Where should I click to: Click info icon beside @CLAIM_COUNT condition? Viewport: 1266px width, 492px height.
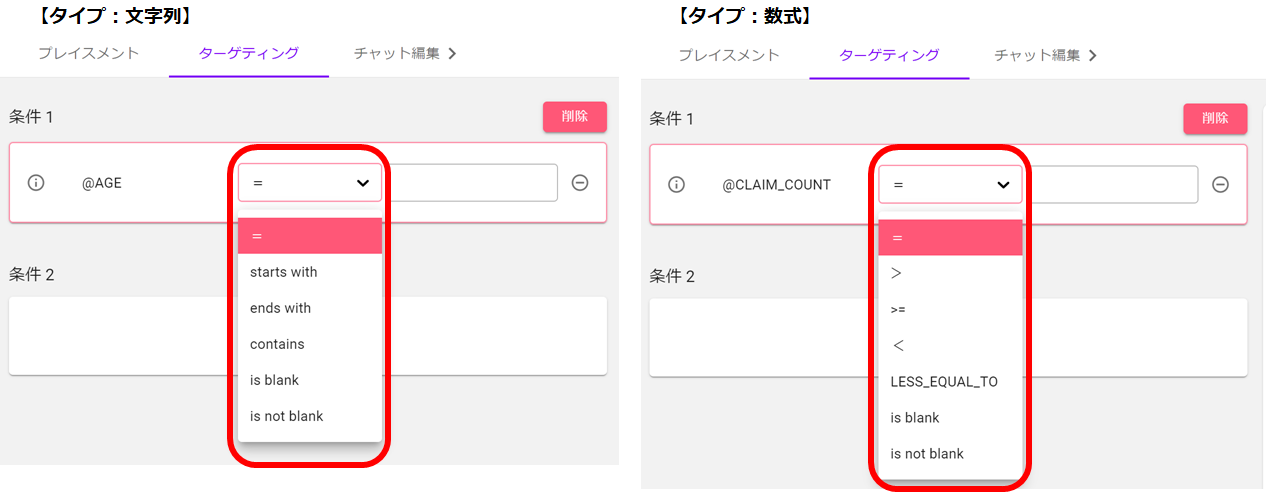(x=676, y=185)
